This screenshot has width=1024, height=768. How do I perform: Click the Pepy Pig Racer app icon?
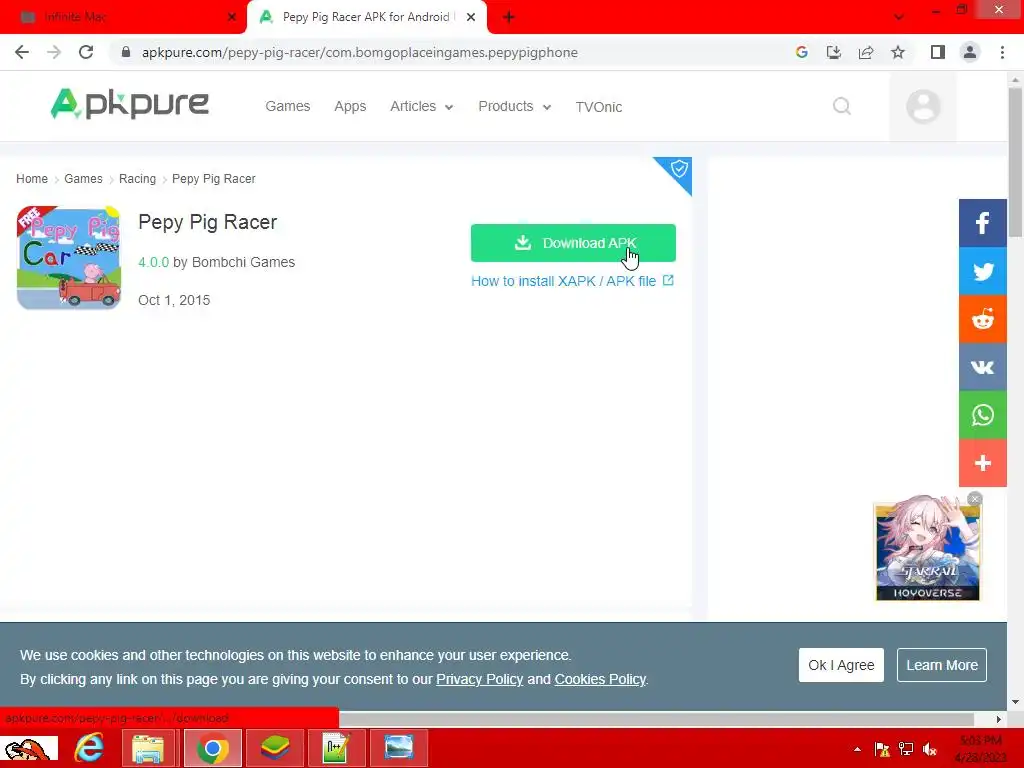(69, 258)
